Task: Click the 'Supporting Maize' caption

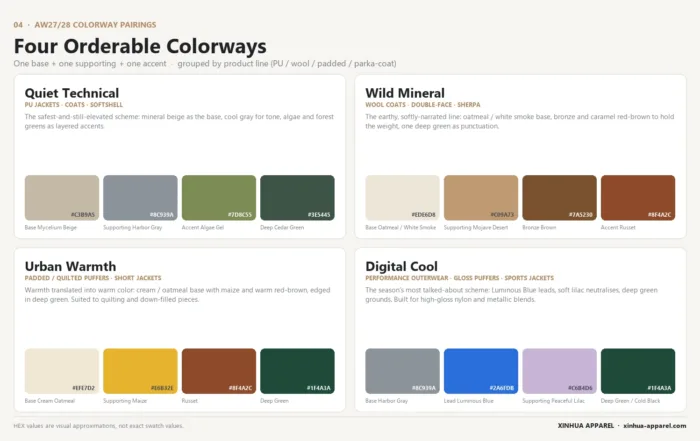Action: pyautogui.click(x=125, y=400)
